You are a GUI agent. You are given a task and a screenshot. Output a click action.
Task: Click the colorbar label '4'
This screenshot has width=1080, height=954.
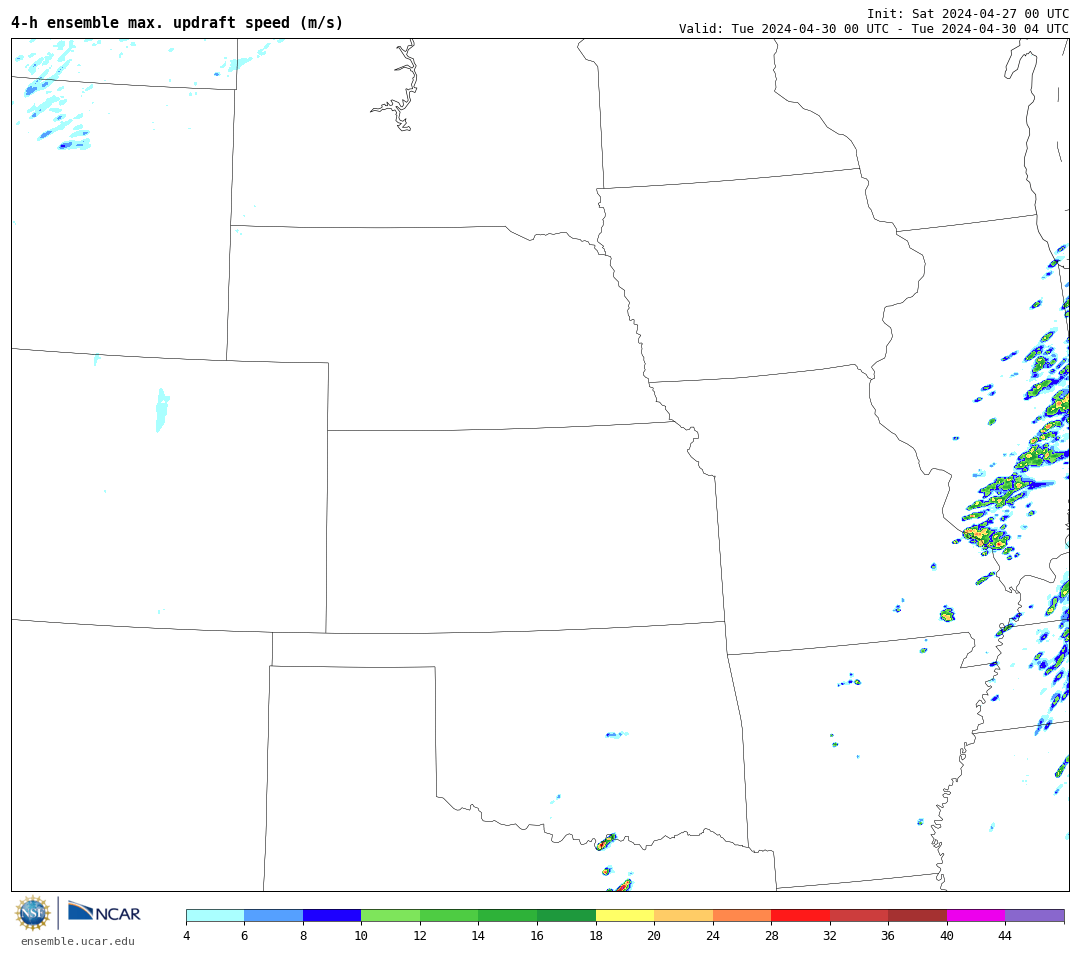pyautogui.click(x=186, y=935)
